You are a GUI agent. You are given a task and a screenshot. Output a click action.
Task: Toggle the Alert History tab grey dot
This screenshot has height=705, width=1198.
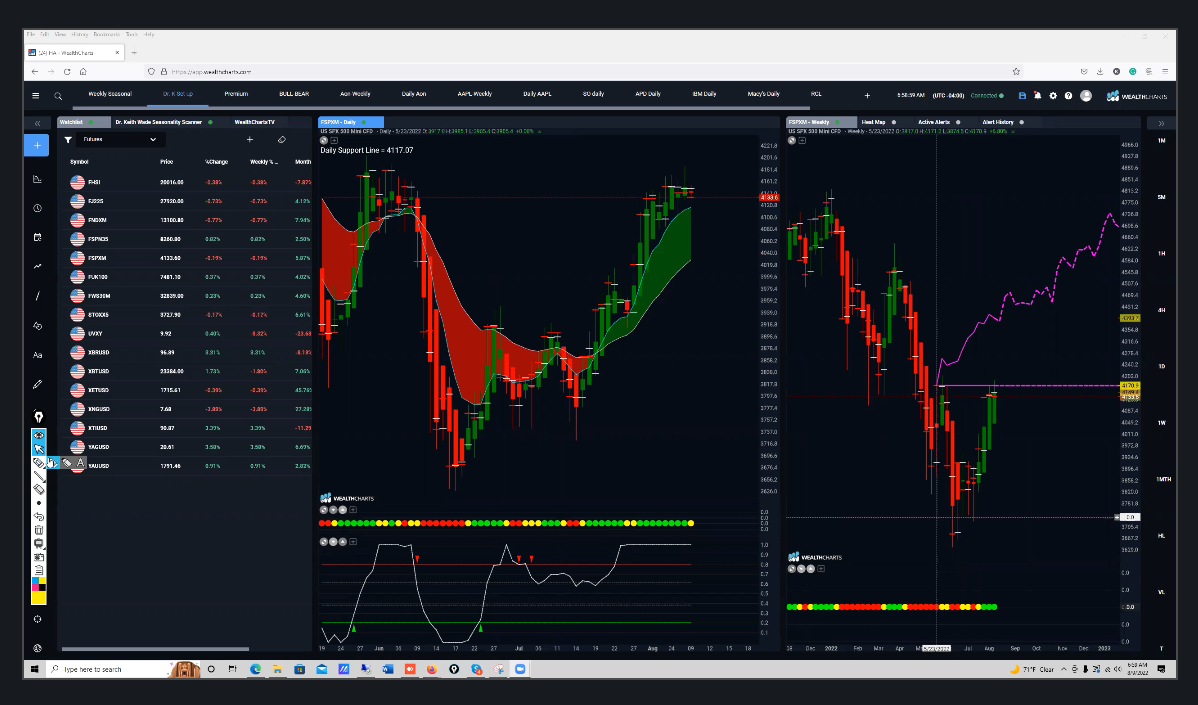(x=1022, y=122)
